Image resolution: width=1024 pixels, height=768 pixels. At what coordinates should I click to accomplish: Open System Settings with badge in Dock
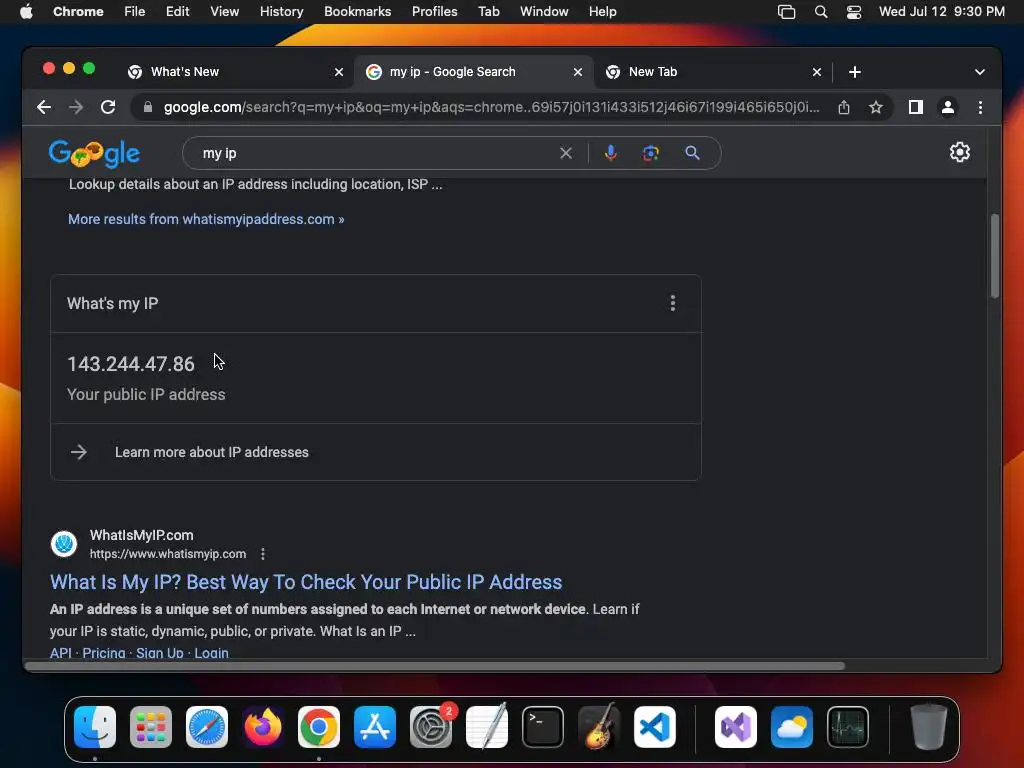click(x=431, y=727)
